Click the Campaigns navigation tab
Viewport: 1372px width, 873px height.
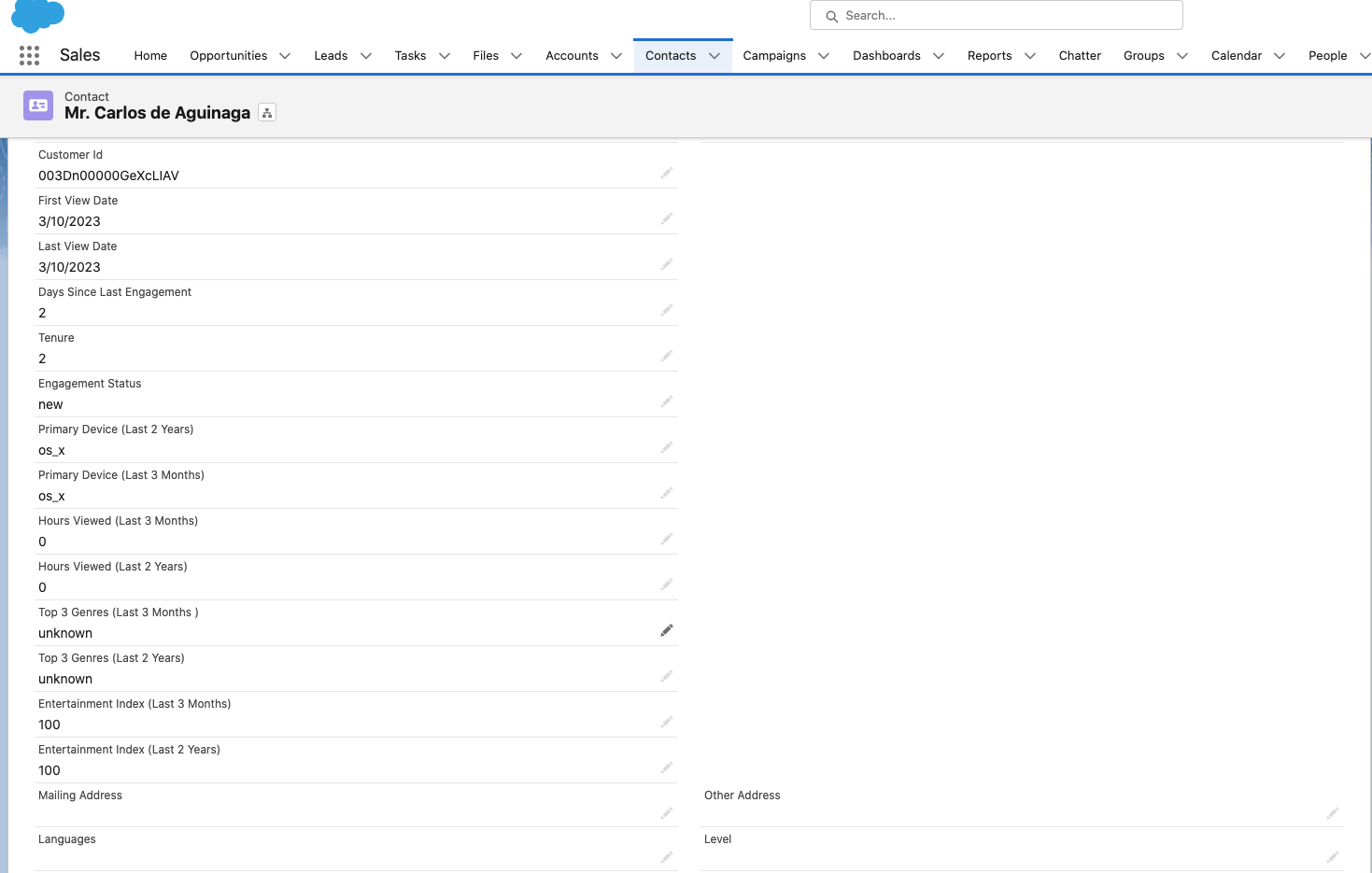click(774, 56)
